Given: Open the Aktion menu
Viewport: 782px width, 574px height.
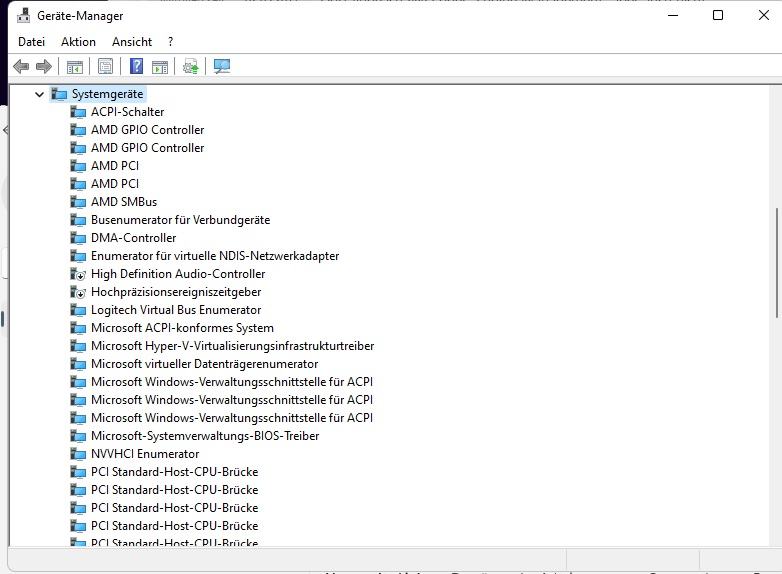Looking at the screenshot, I should (x=78, y=42).
